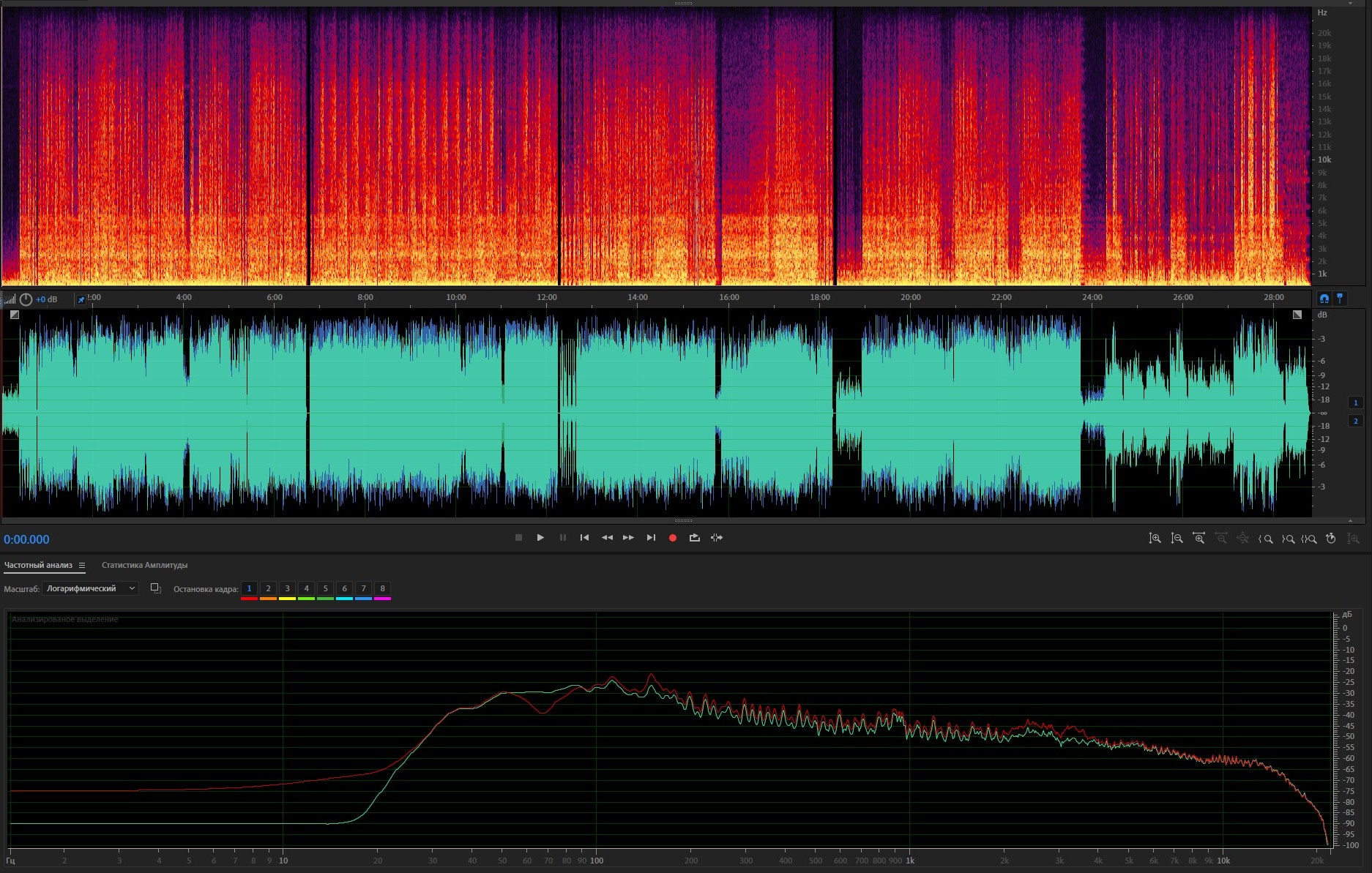Select the Частотный анализ tab
The image size is (1372, 873).
(x=38, y=565)
